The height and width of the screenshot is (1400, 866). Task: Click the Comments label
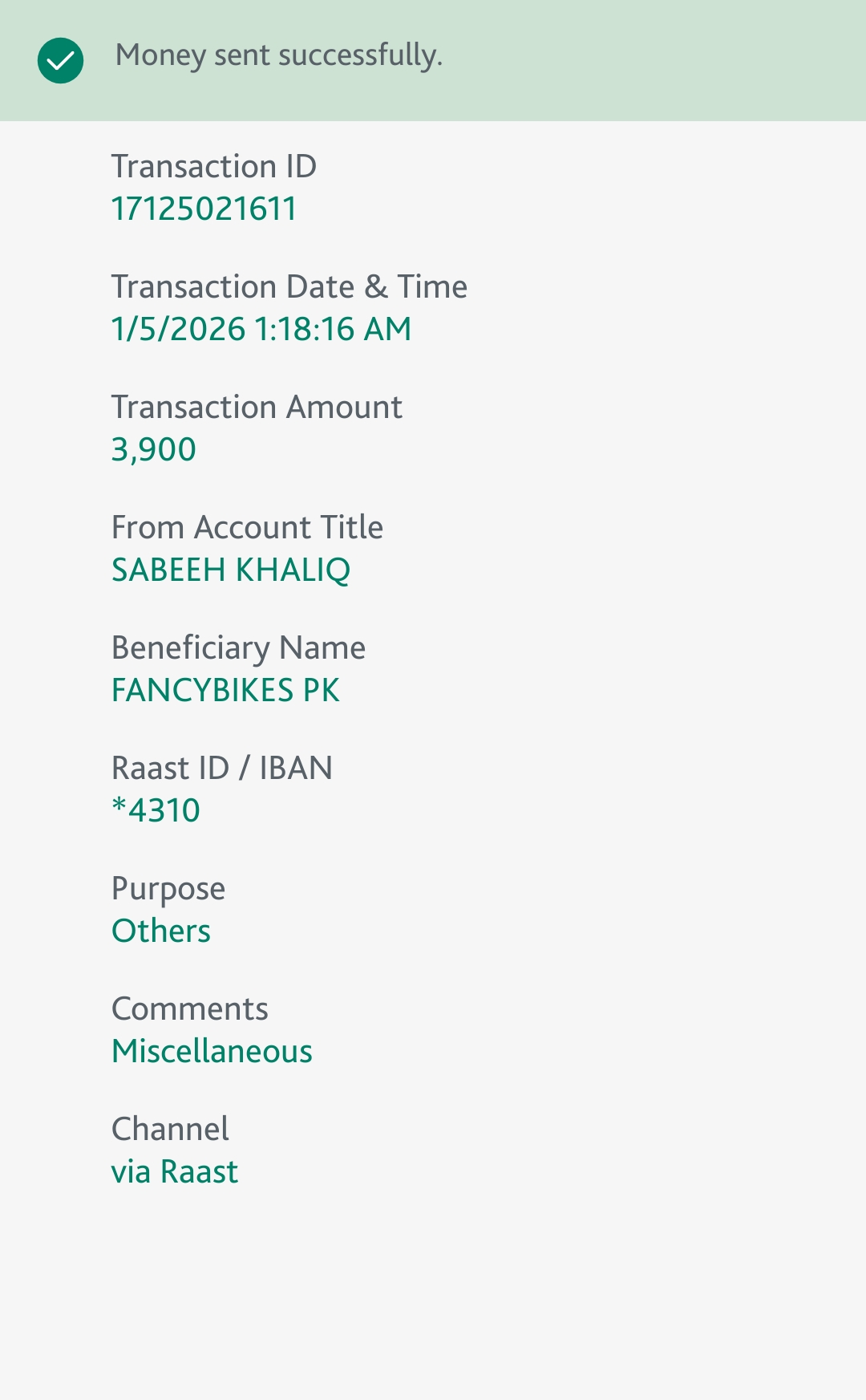189,1008
